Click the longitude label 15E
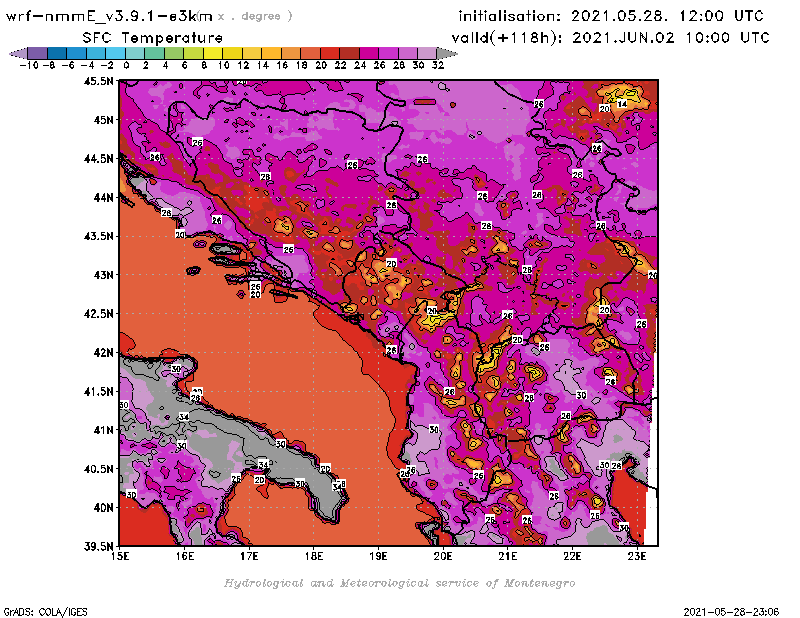 120,556
